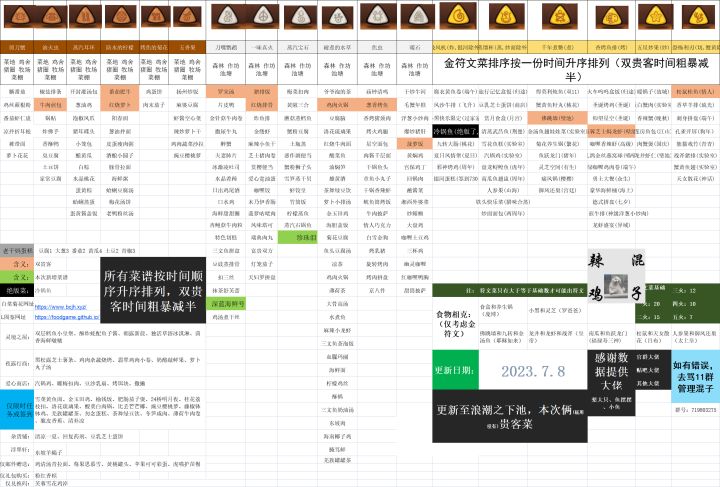Image resolution: width=720 pixels, height=487 pixels.
Task: Select the 一昧真火 gray header cell
Action: (262, 47)
